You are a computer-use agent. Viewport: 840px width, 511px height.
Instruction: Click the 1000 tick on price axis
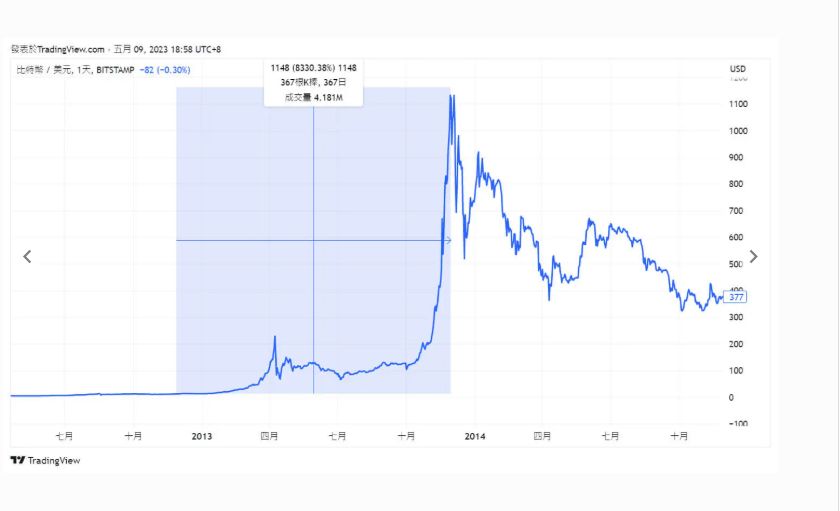(x=738, y=131)
